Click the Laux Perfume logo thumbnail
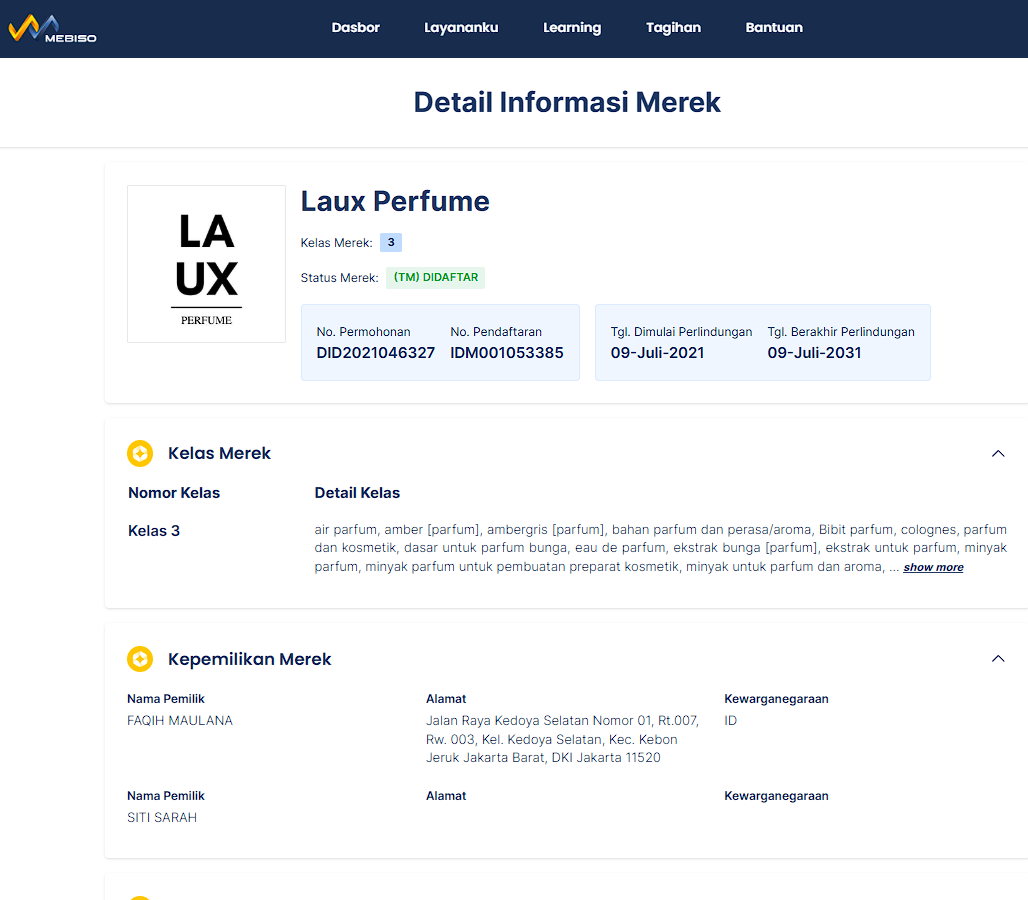 click(207, 264)
